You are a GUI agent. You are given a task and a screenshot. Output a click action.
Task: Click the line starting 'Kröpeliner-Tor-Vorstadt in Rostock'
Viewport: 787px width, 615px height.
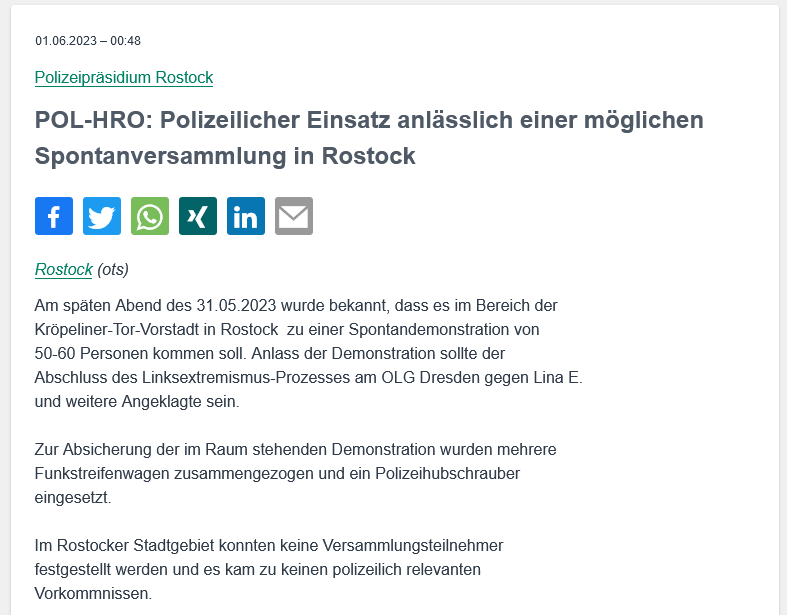[x=287, y=329]
